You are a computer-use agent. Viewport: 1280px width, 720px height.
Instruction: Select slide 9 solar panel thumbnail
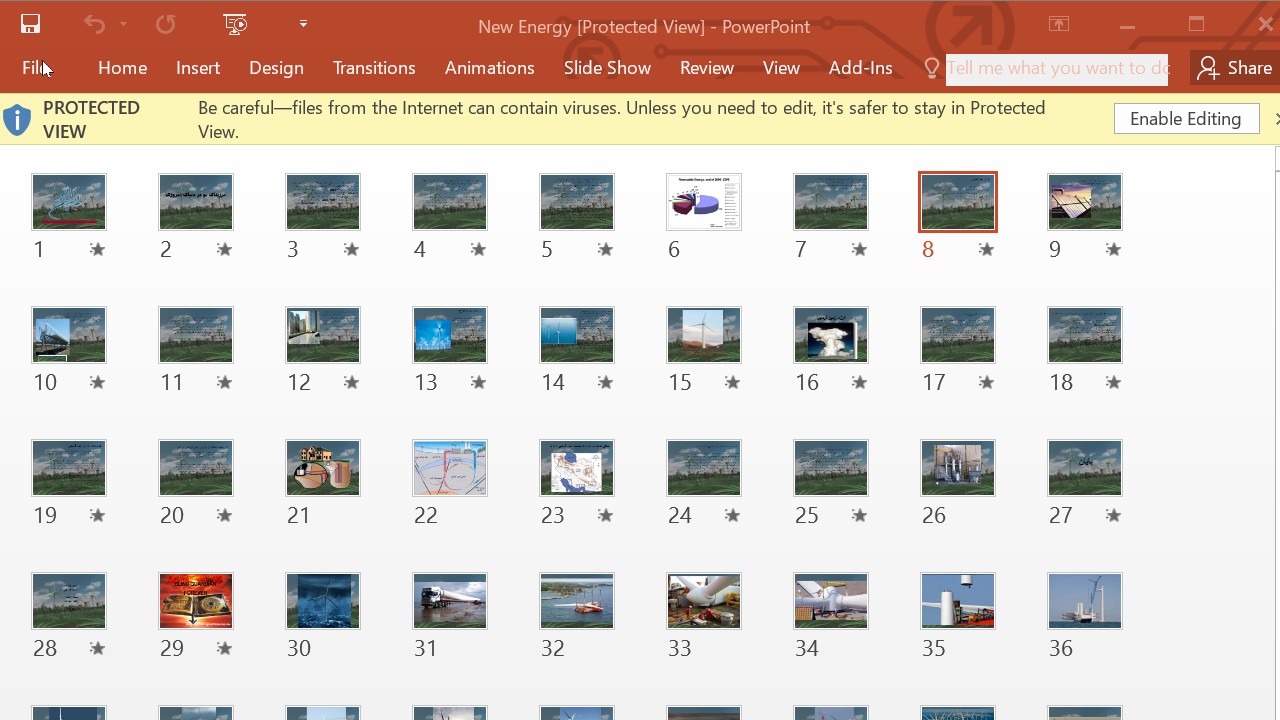[1085, 201]
